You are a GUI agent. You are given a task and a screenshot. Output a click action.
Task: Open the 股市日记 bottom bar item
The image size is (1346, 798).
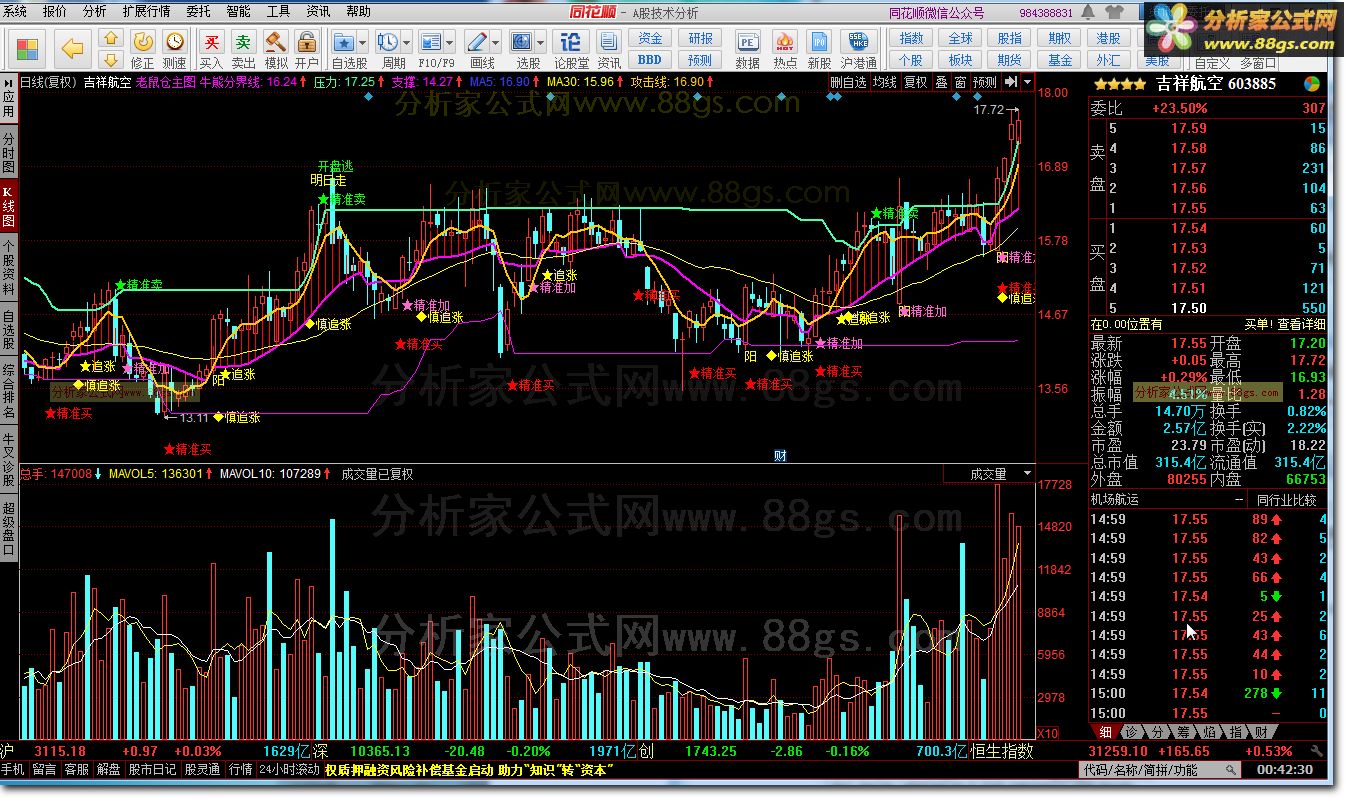152,770
